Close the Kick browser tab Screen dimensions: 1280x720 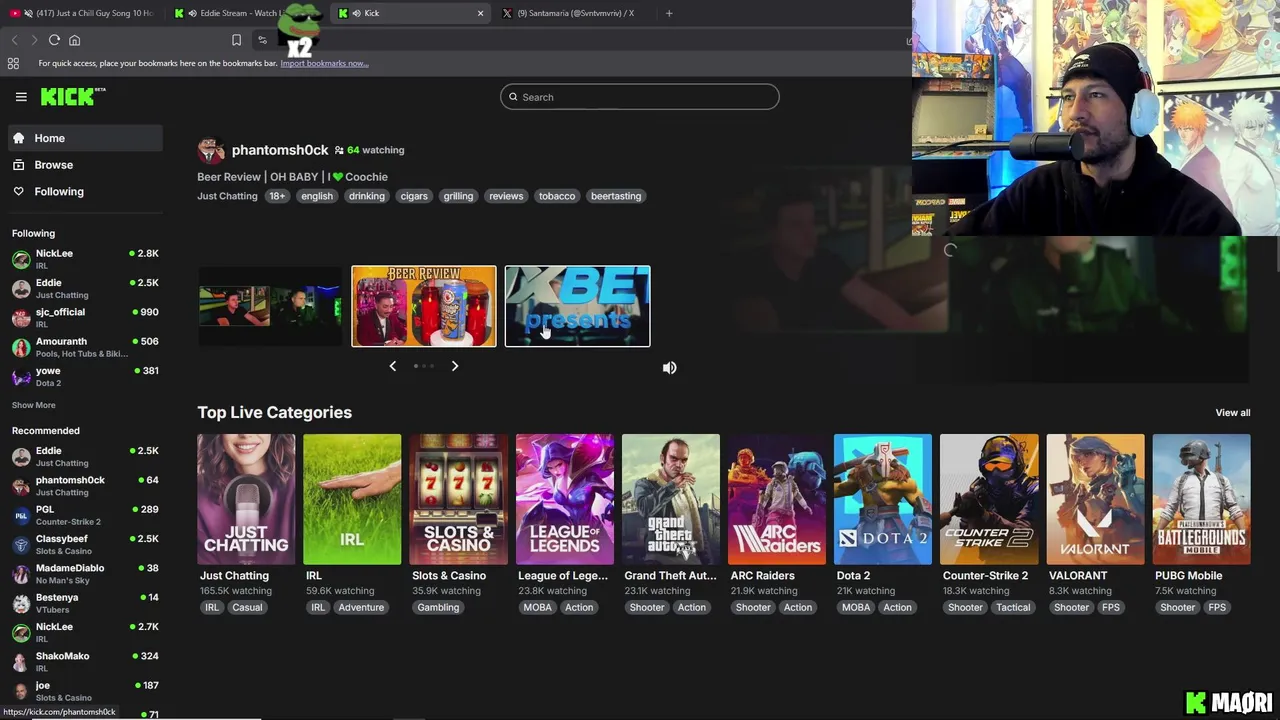(480, 13)
